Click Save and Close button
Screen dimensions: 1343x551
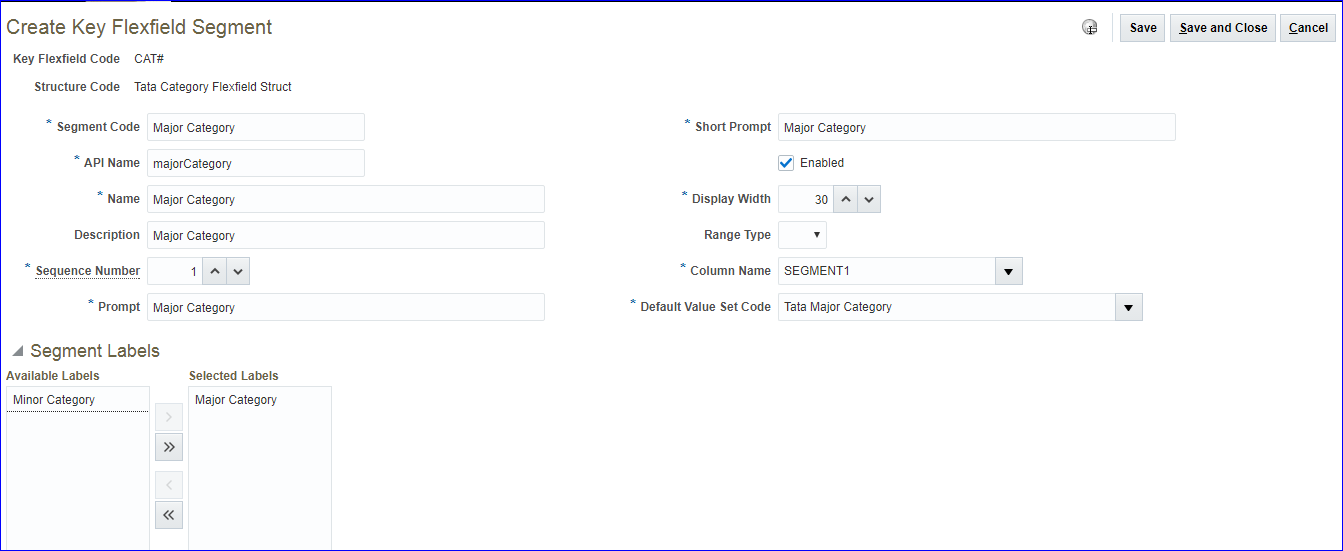[x=1223, y=28]
